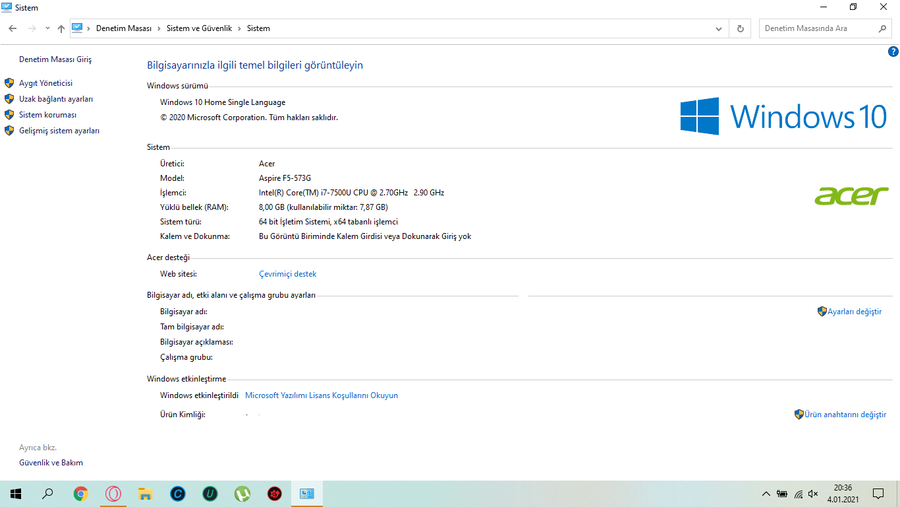900x507 pixels.
Task: Open Gelişmiş sistem ayarları
Action: (x=59, y=131)
